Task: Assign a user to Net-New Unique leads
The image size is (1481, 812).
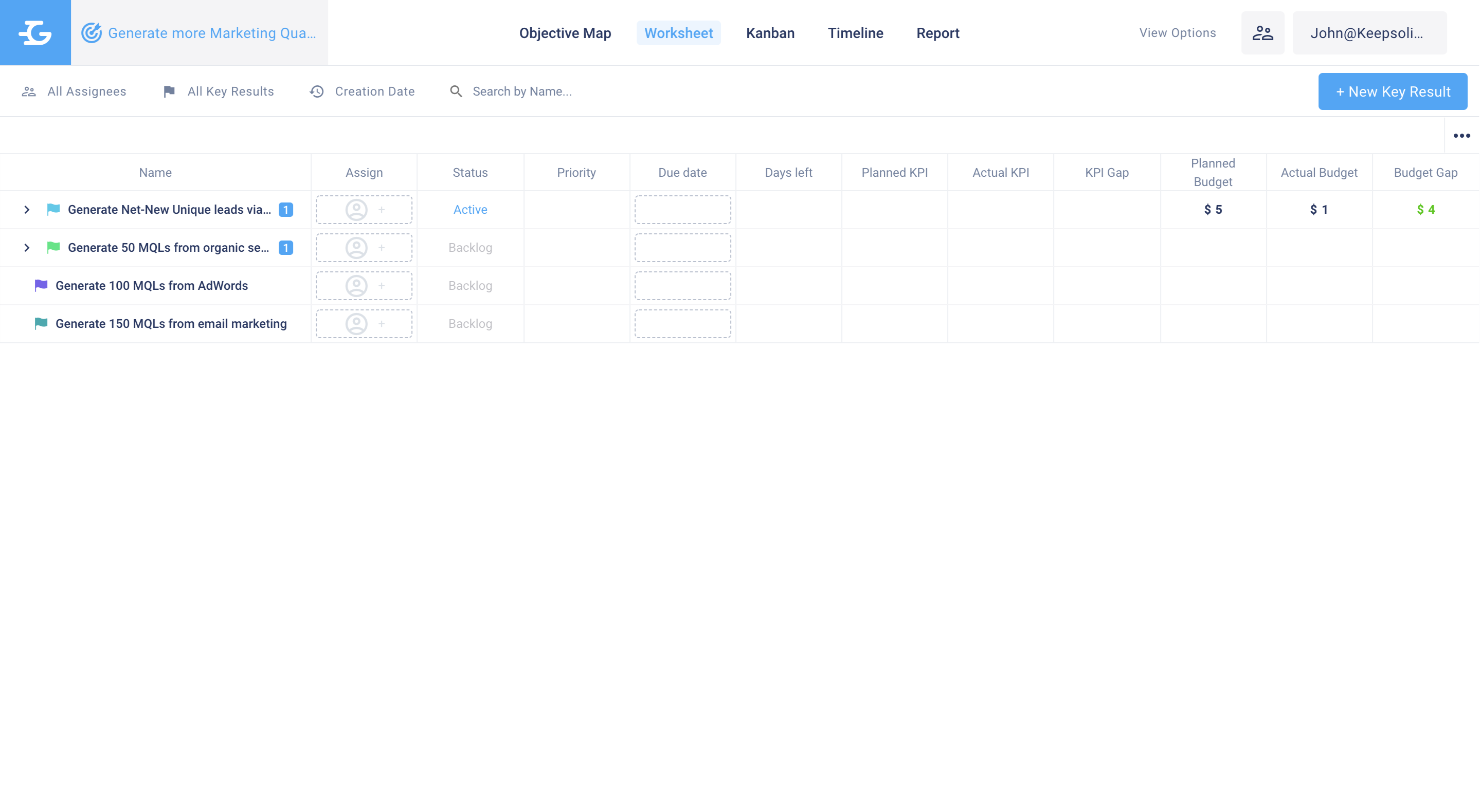Action: [364, 210]
